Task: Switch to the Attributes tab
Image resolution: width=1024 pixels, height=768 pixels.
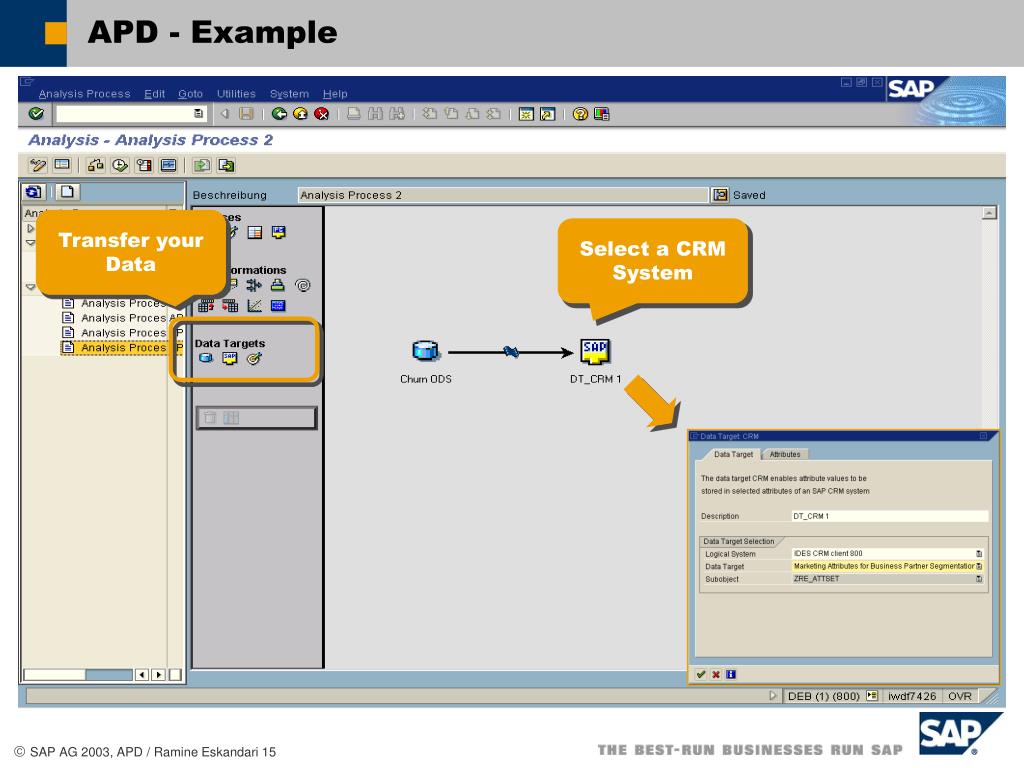Action: pos(784,454)
